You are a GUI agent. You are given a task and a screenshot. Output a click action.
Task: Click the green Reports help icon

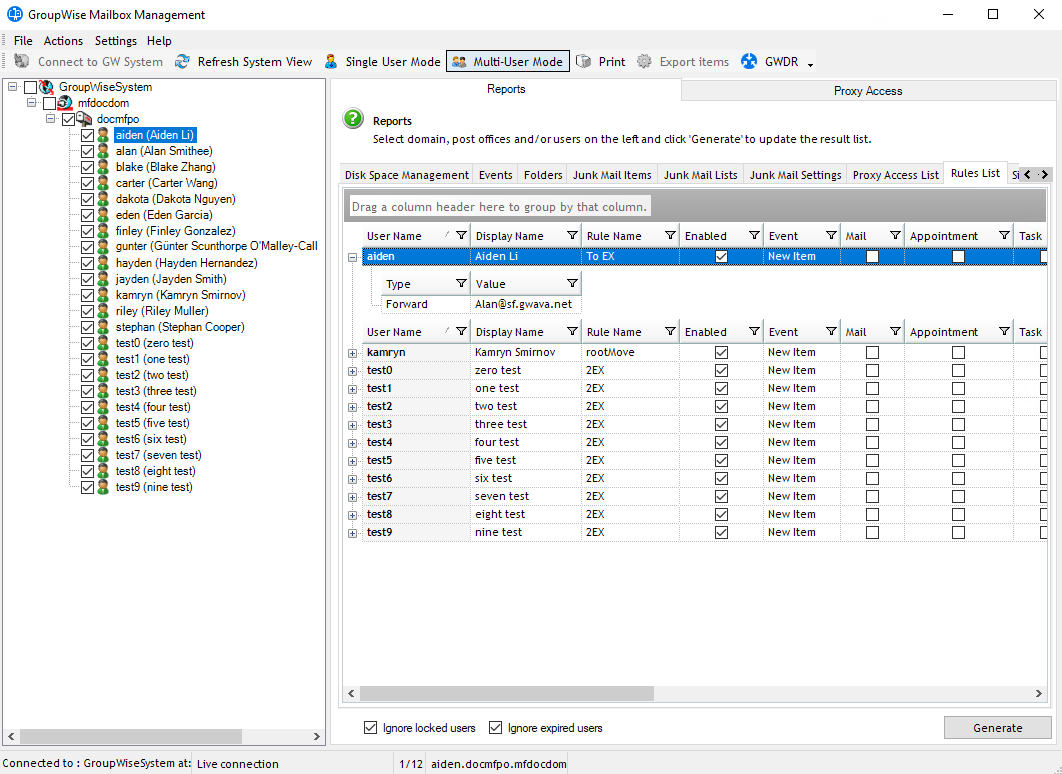point(352,118)
